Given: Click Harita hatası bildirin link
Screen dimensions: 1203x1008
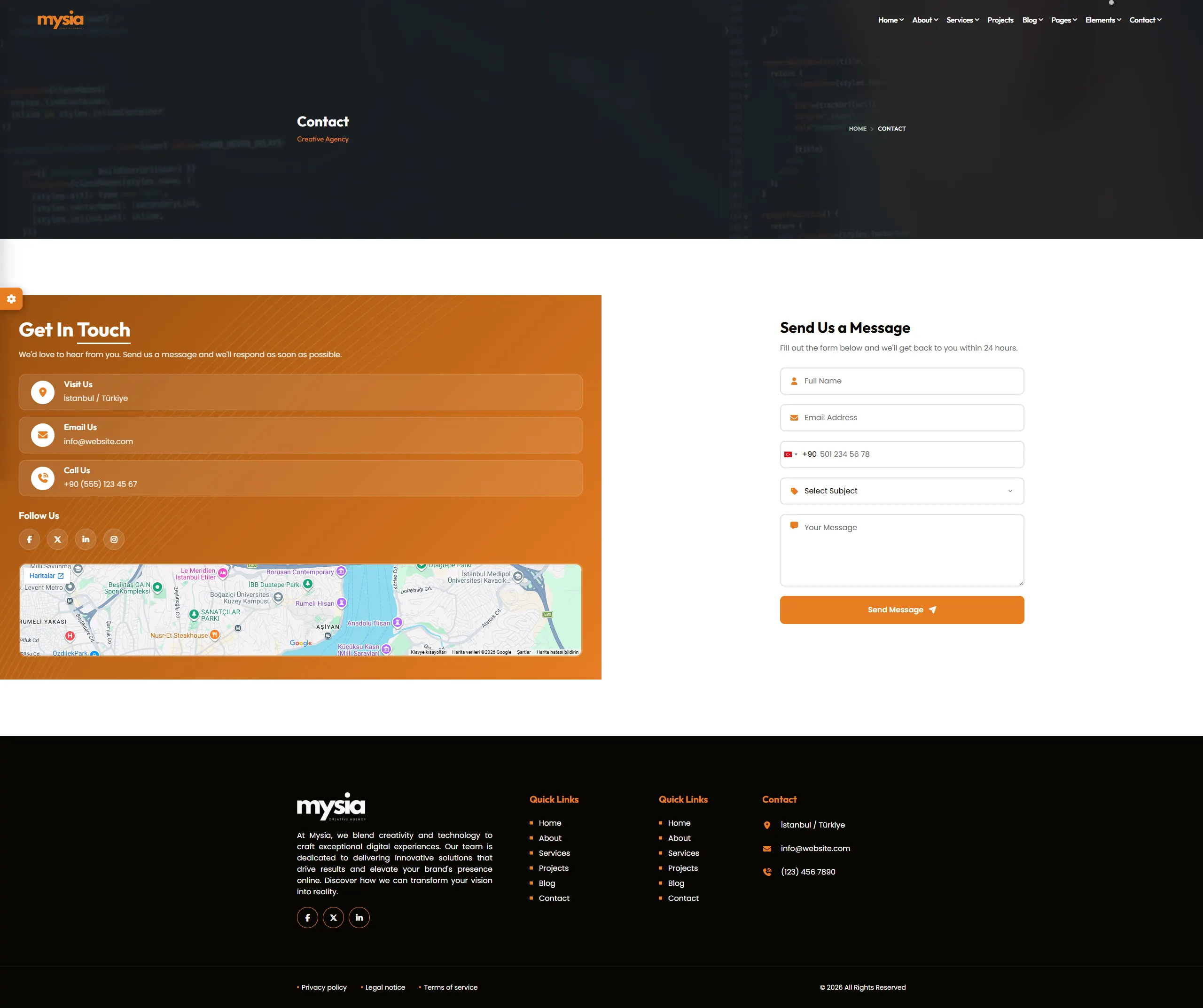Looking at the screenshot, I should coord(557,652).
